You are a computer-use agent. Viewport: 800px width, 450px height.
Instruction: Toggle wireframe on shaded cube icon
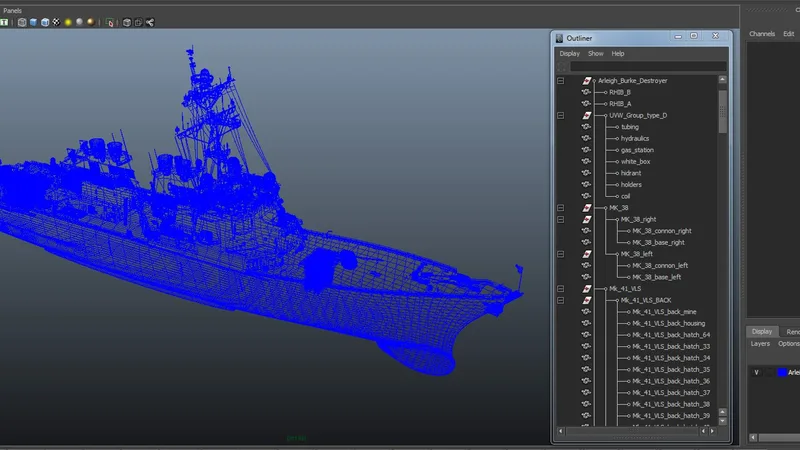[45, 22]
